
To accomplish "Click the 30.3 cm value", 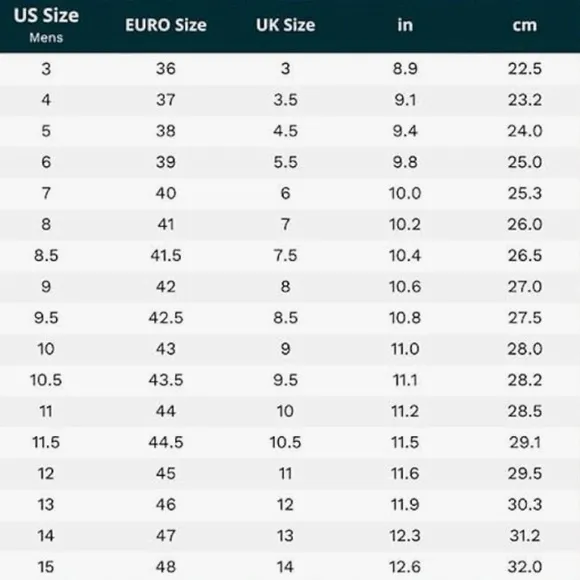I will [525, 504].
